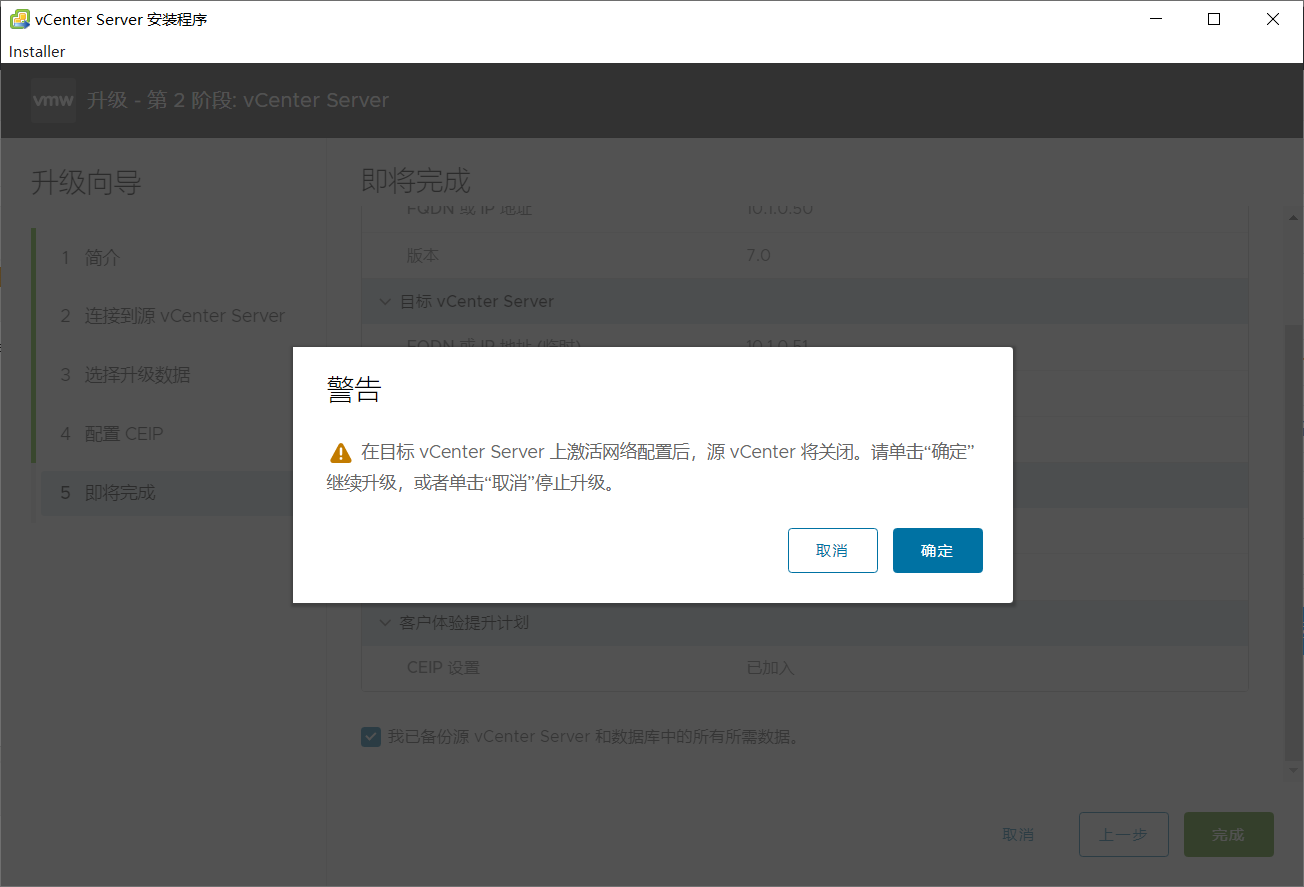Collapse the 目标 vCenter Server section
Viewport: 1304px width, 887px height.
point(386,301)
